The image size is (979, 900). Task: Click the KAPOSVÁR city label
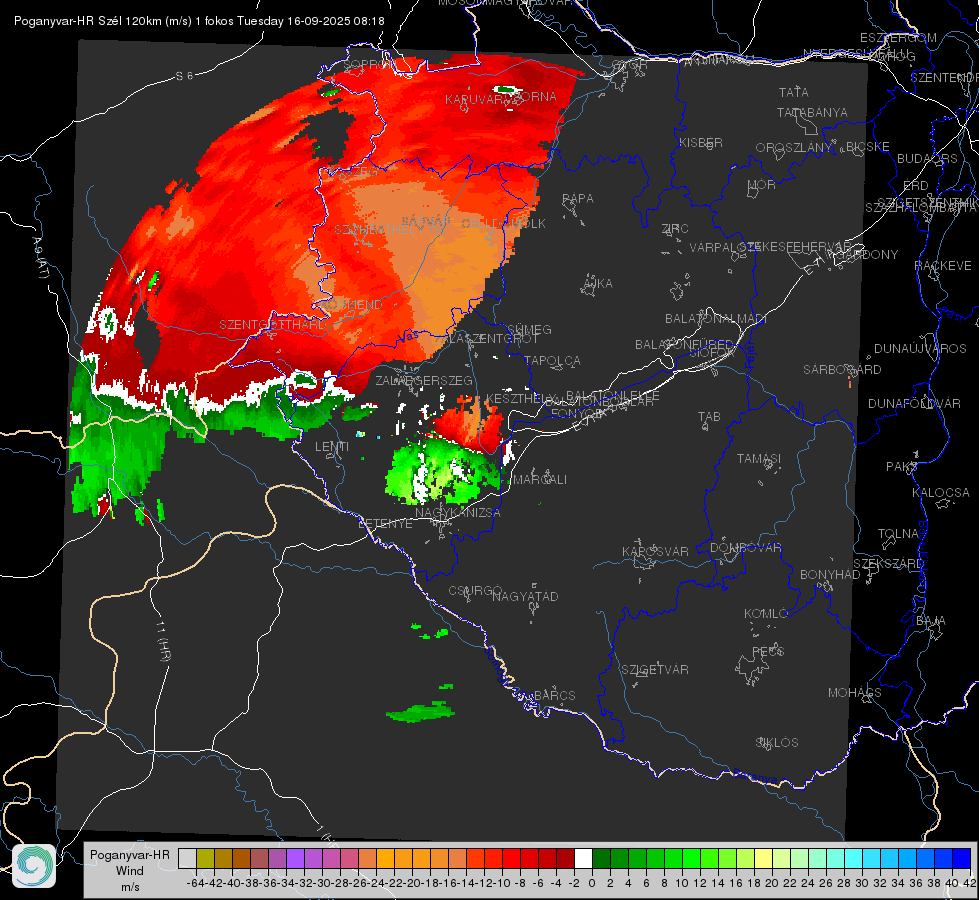tap(655, 551)
